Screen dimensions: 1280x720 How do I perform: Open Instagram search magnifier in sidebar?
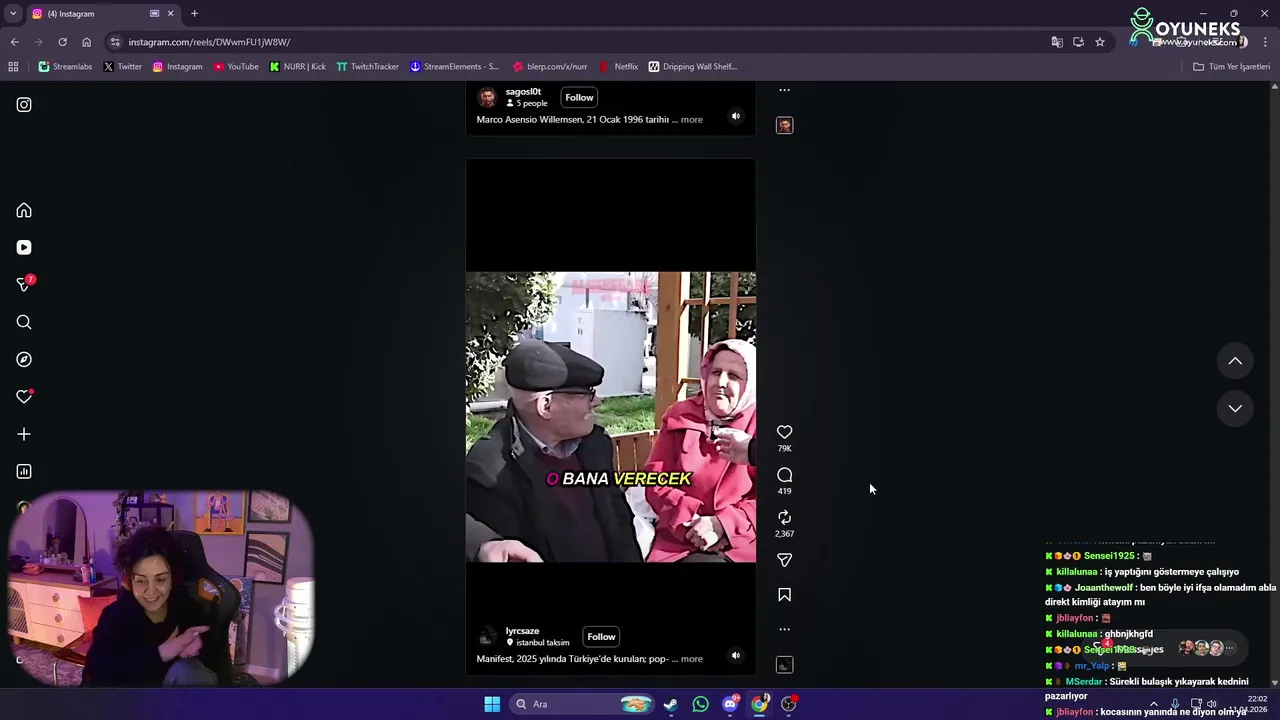(x=24, y=322)
